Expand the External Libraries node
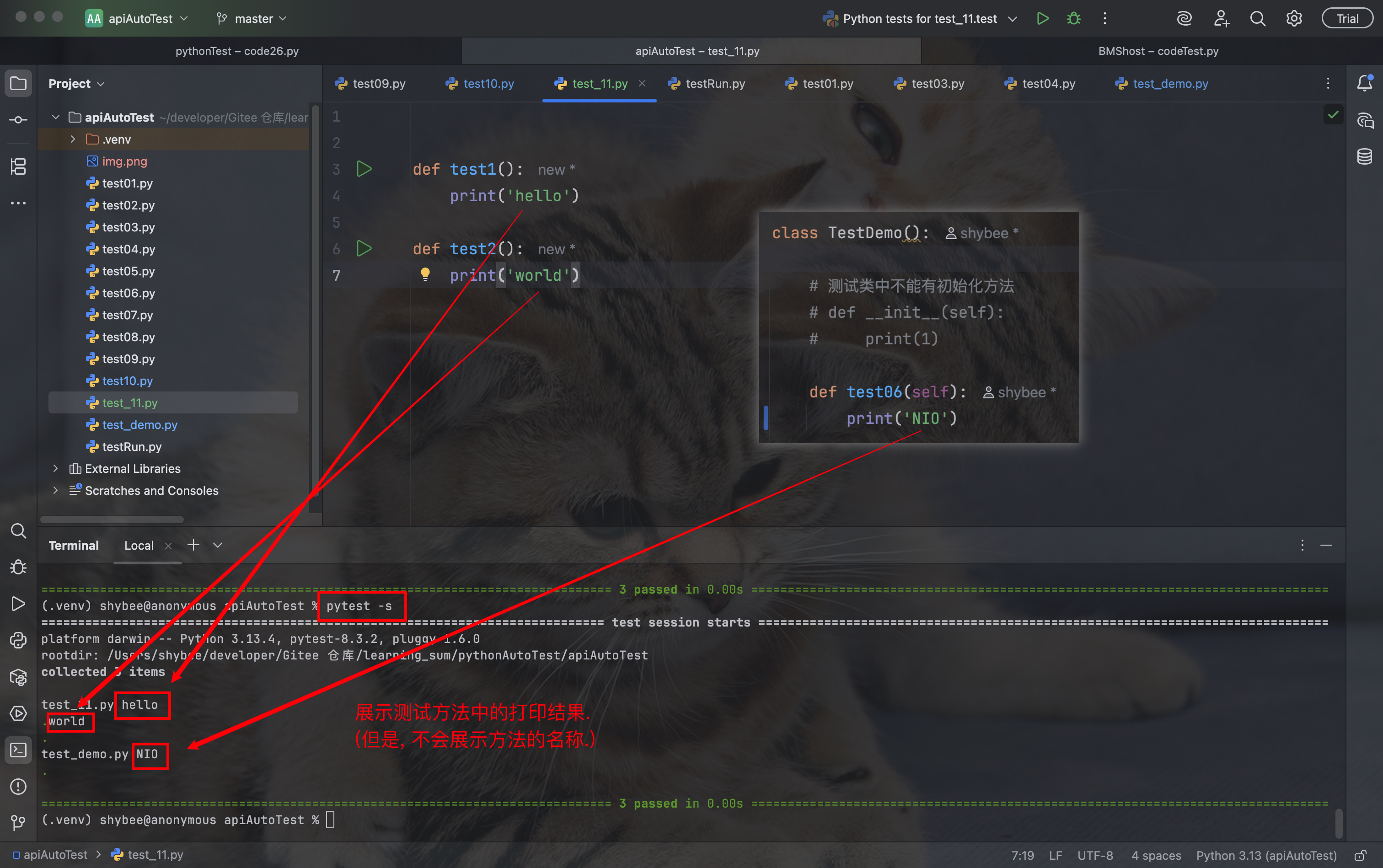 (x=56, y=468)
